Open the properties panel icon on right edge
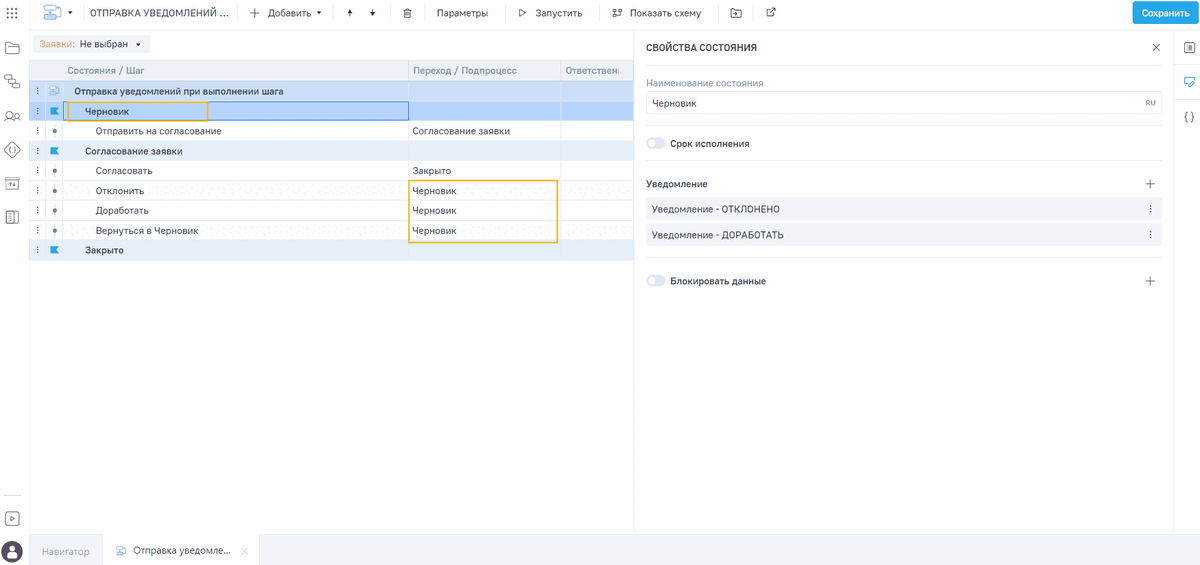This screenshot has height=565, width=1200. (x=1189, y=47)
